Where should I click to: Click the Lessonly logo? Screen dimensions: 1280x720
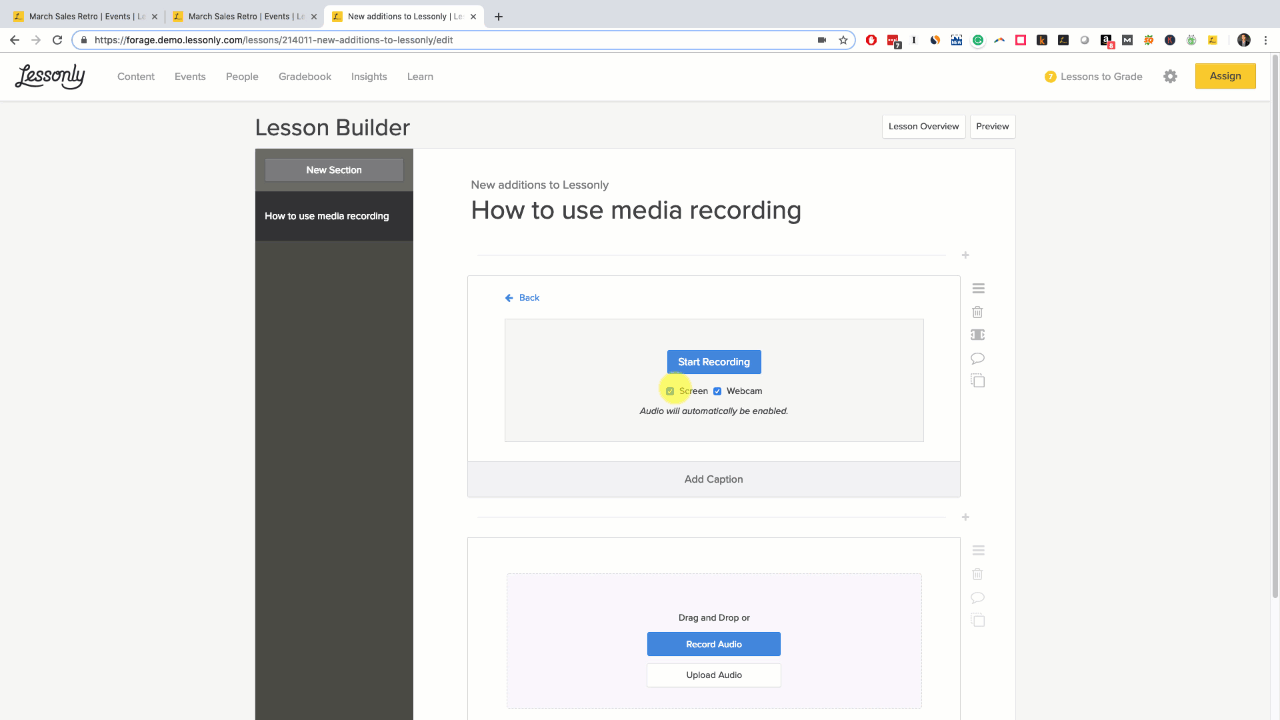click(49, 76)
